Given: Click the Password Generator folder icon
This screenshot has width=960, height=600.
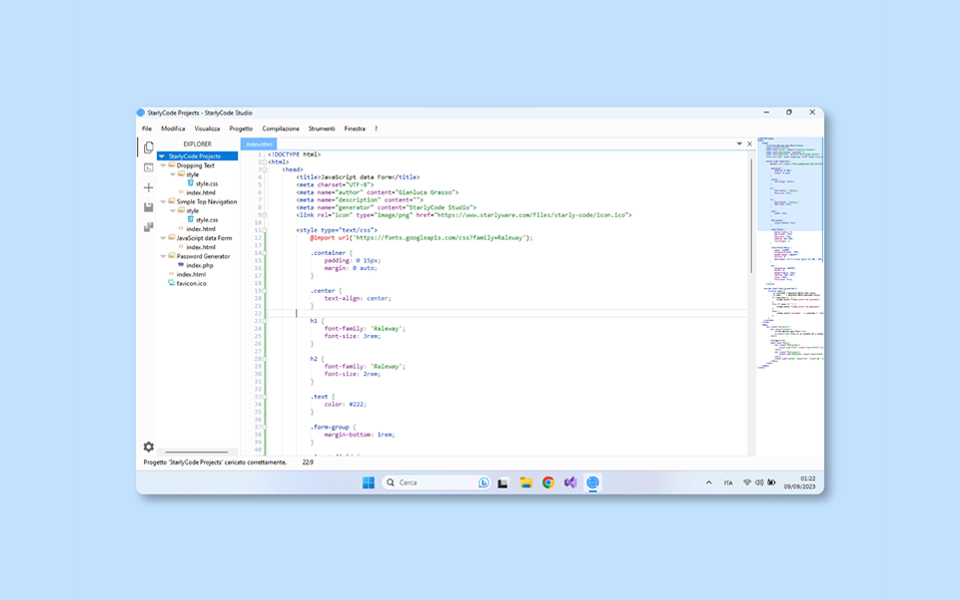Looking at the screenshot, I should [171, 256].
